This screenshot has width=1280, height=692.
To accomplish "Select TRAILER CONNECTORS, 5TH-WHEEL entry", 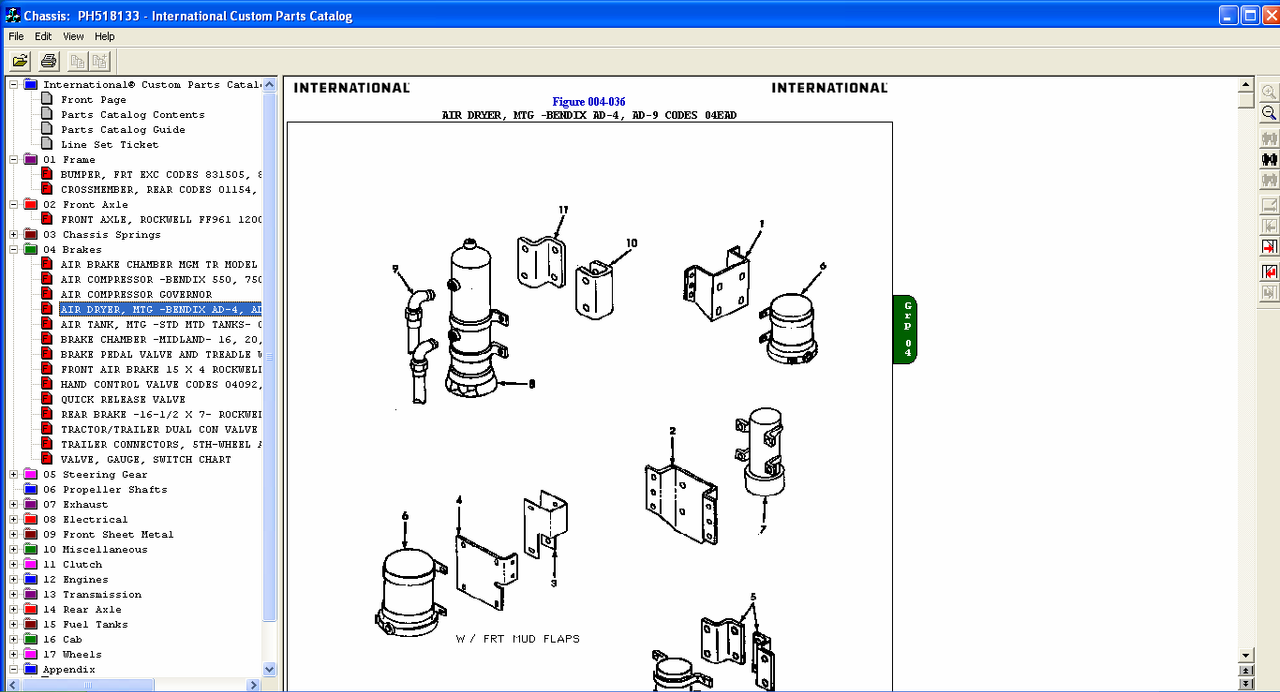I will tap(161, 445).
